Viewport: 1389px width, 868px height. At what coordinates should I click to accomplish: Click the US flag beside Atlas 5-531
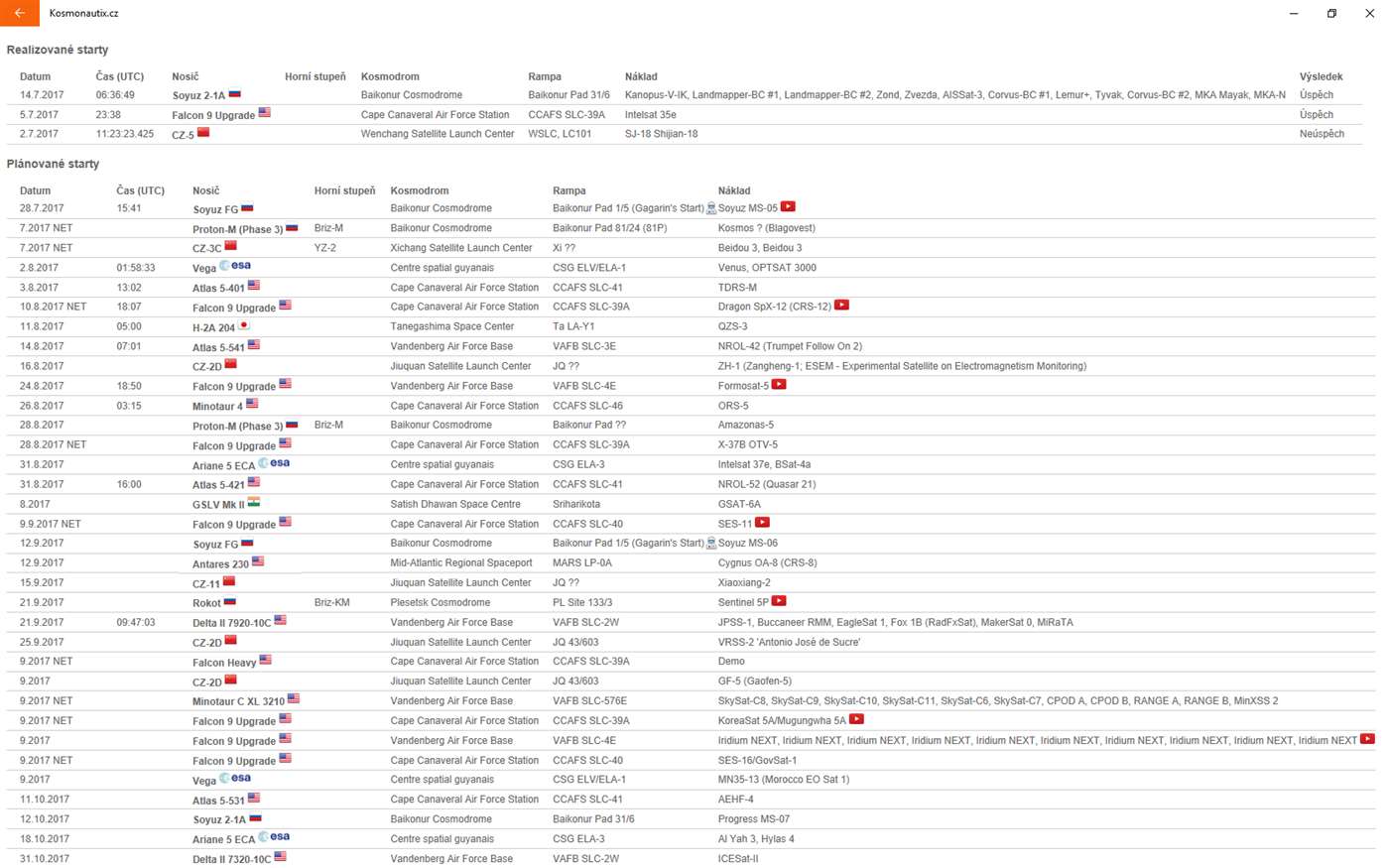point(254,798)
